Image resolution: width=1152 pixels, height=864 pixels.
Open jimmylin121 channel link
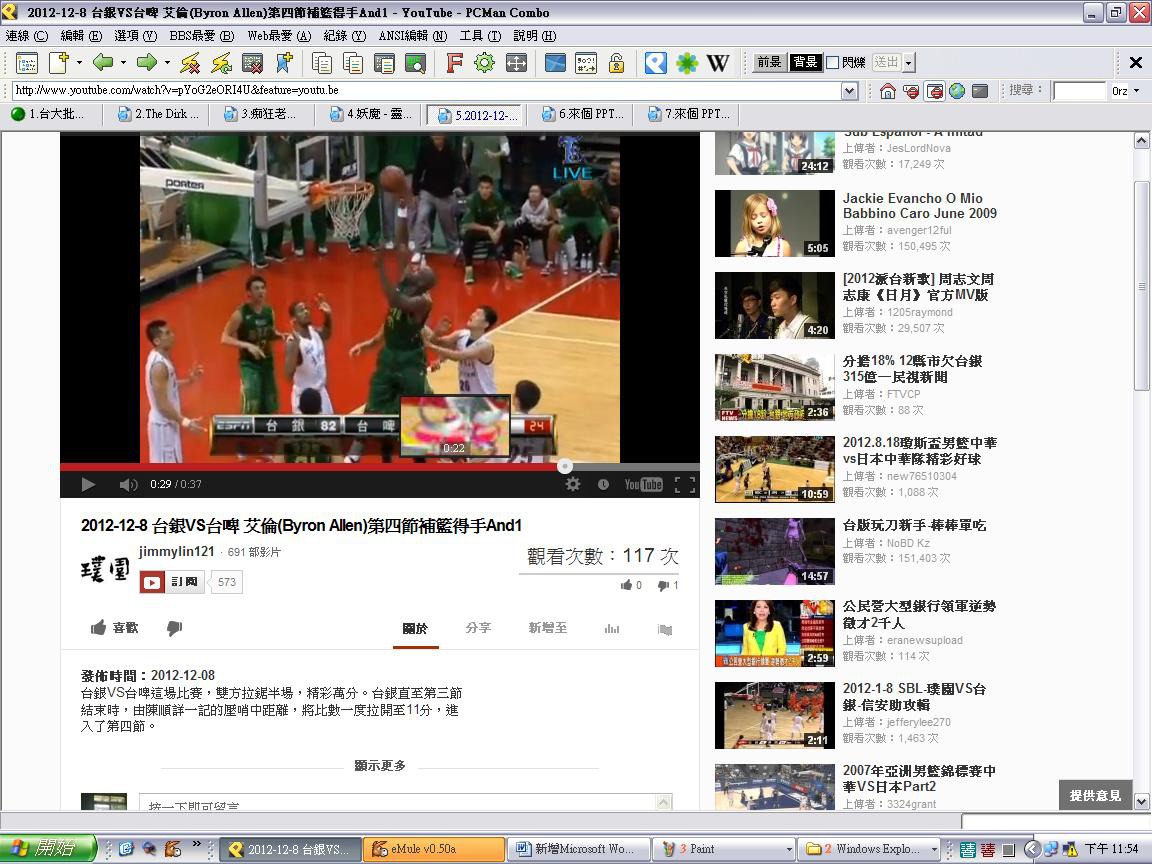(176, 552)
